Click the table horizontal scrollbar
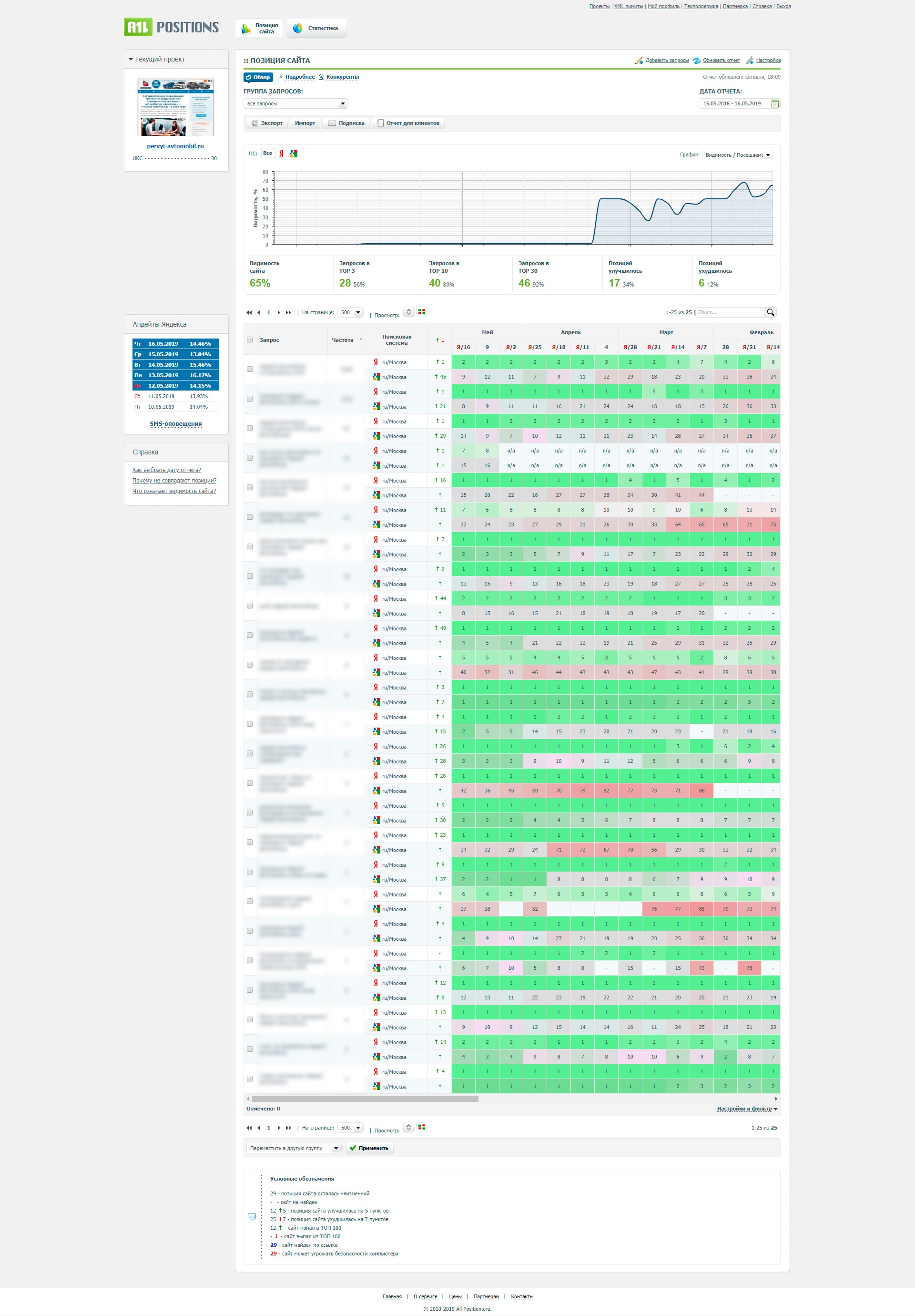Image resolution: width=915 pixels, height=1316 pixels. [x=365, y=1099]
